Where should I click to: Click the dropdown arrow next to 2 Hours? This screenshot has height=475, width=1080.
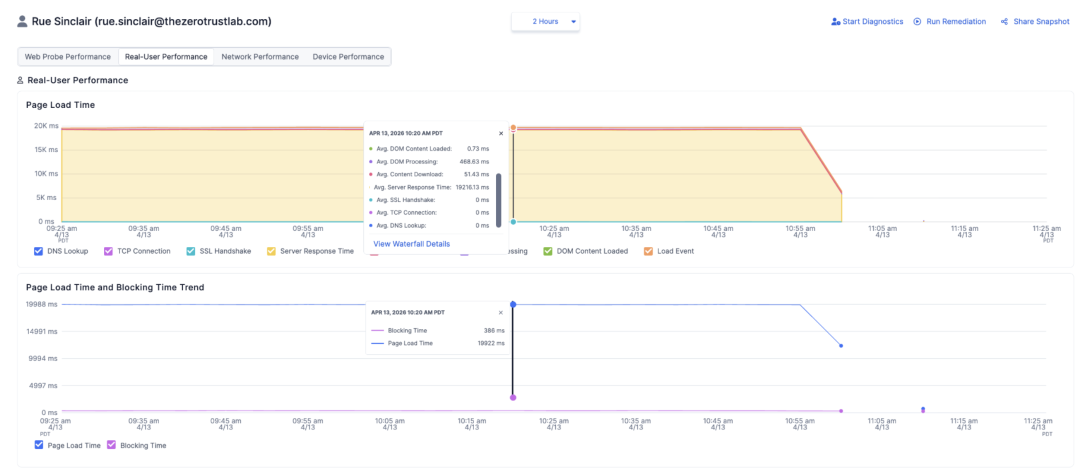[x=573, y=21]
